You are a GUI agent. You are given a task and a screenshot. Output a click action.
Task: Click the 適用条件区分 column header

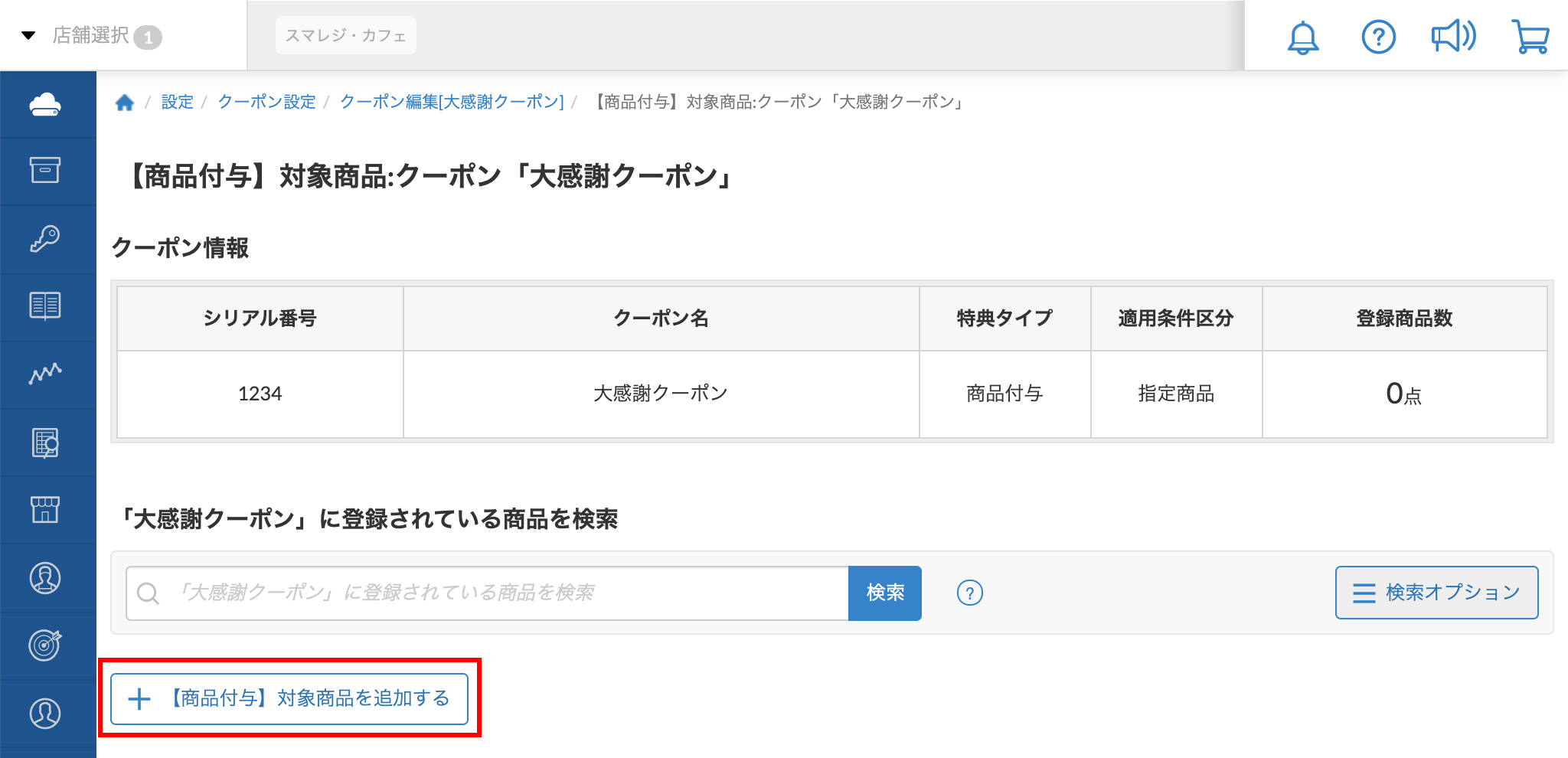[x=1176, y=319]
